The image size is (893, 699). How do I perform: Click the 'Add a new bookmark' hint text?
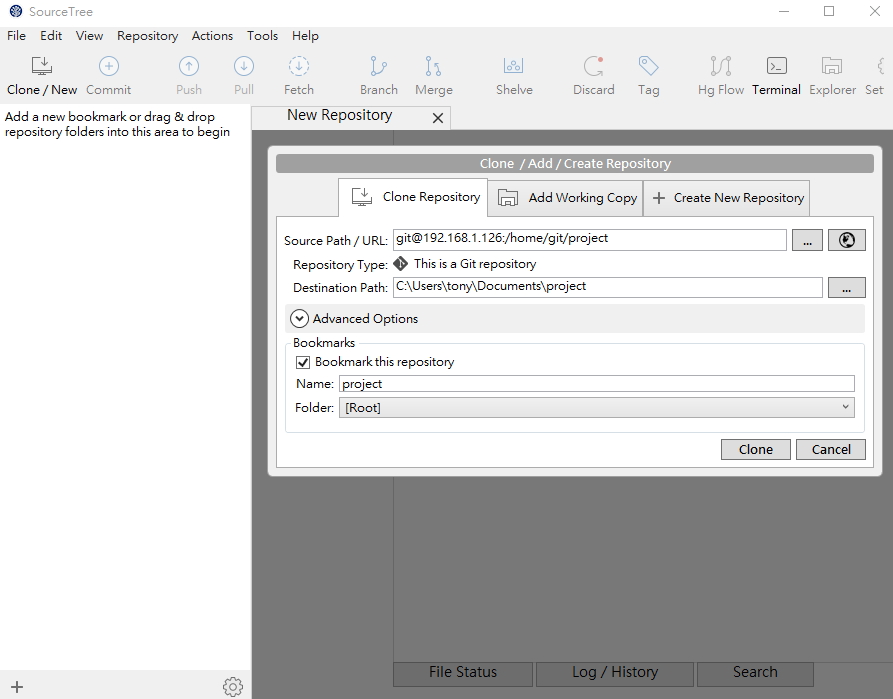(117, 124)
